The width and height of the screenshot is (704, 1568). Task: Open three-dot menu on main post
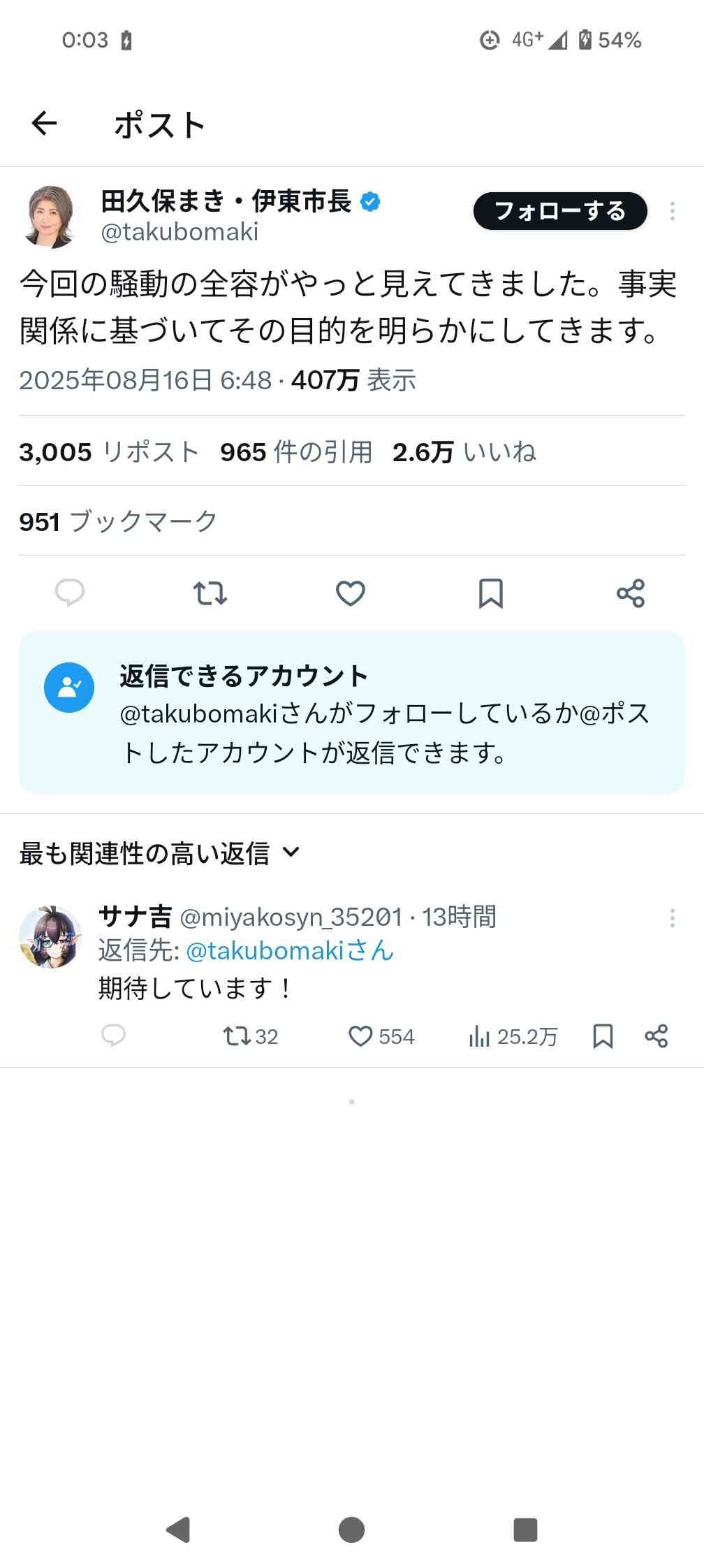coord(672,211)
